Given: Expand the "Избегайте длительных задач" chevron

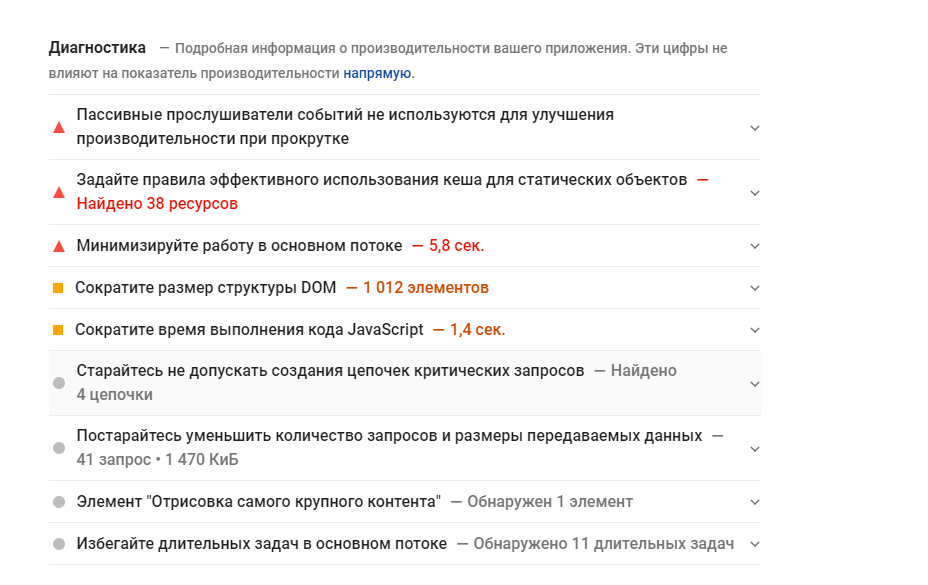Looking at the screenshot, I should point(755,544).
